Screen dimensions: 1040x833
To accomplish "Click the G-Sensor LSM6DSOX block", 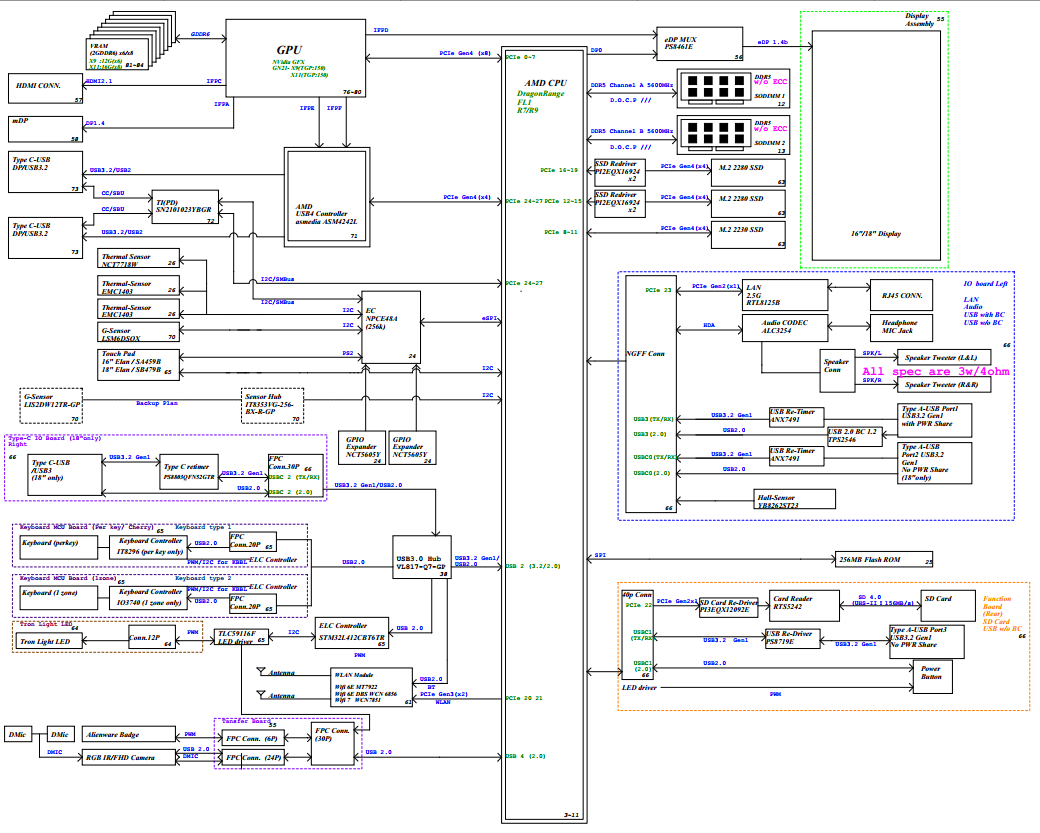I will tap(139, 332).
